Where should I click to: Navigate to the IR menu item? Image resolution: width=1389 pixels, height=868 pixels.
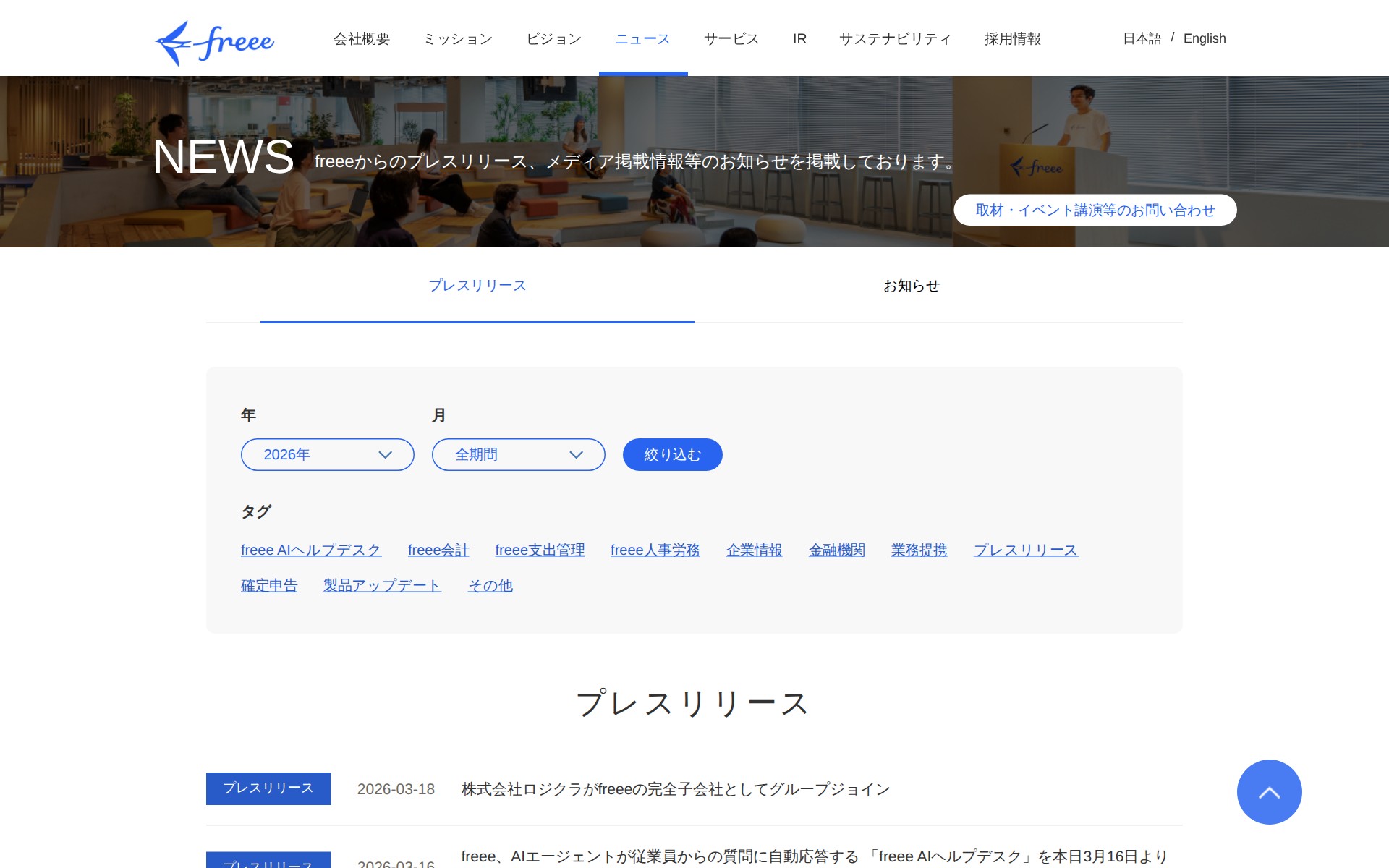click(799, 39)
